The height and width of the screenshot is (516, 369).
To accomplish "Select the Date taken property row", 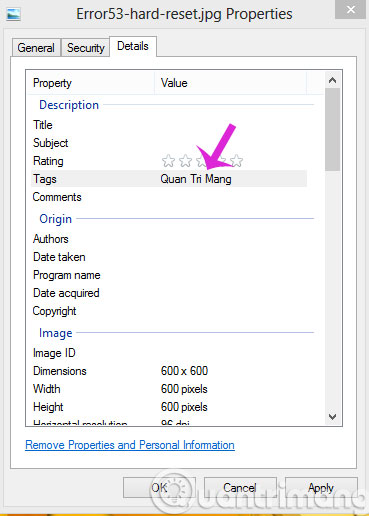I will [170, 257].
